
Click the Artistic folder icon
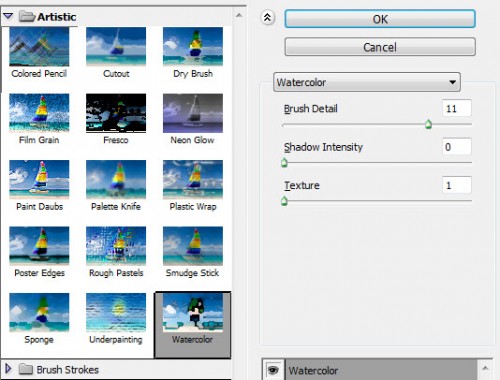[x=27, y=16]
